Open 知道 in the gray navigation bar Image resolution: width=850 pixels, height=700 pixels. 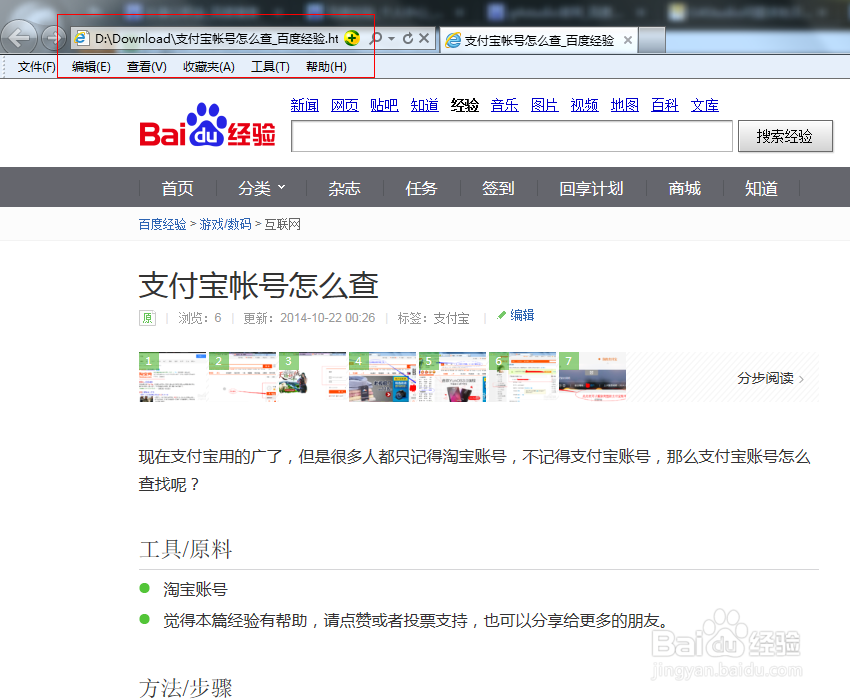[761, 188]
